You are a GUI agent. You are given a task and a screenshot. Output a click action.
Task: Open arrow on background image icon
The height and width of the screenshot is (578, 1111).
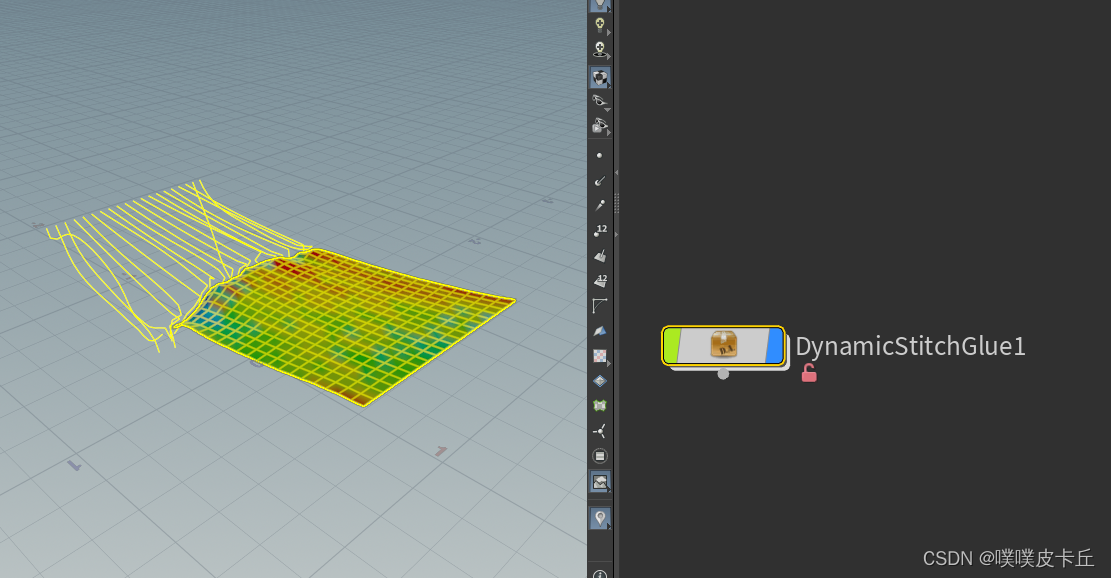click(x=608, y=489)
